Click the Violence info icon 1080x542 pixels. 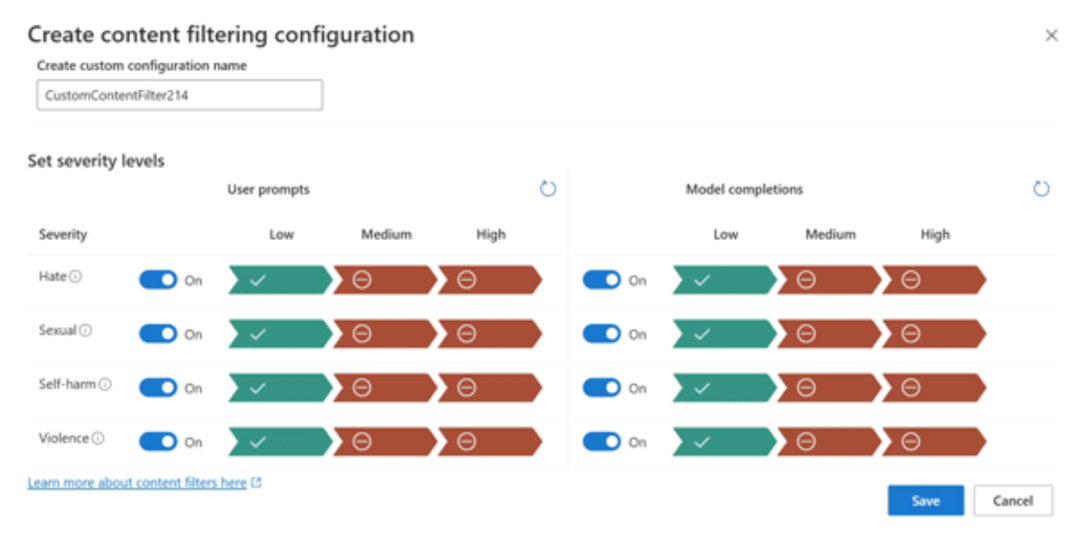[98, 438]
